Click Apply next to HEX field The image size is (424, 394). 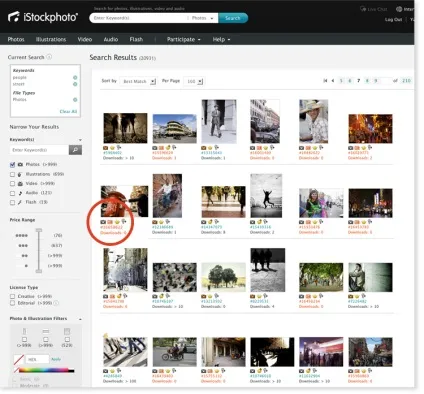[56, 359]
